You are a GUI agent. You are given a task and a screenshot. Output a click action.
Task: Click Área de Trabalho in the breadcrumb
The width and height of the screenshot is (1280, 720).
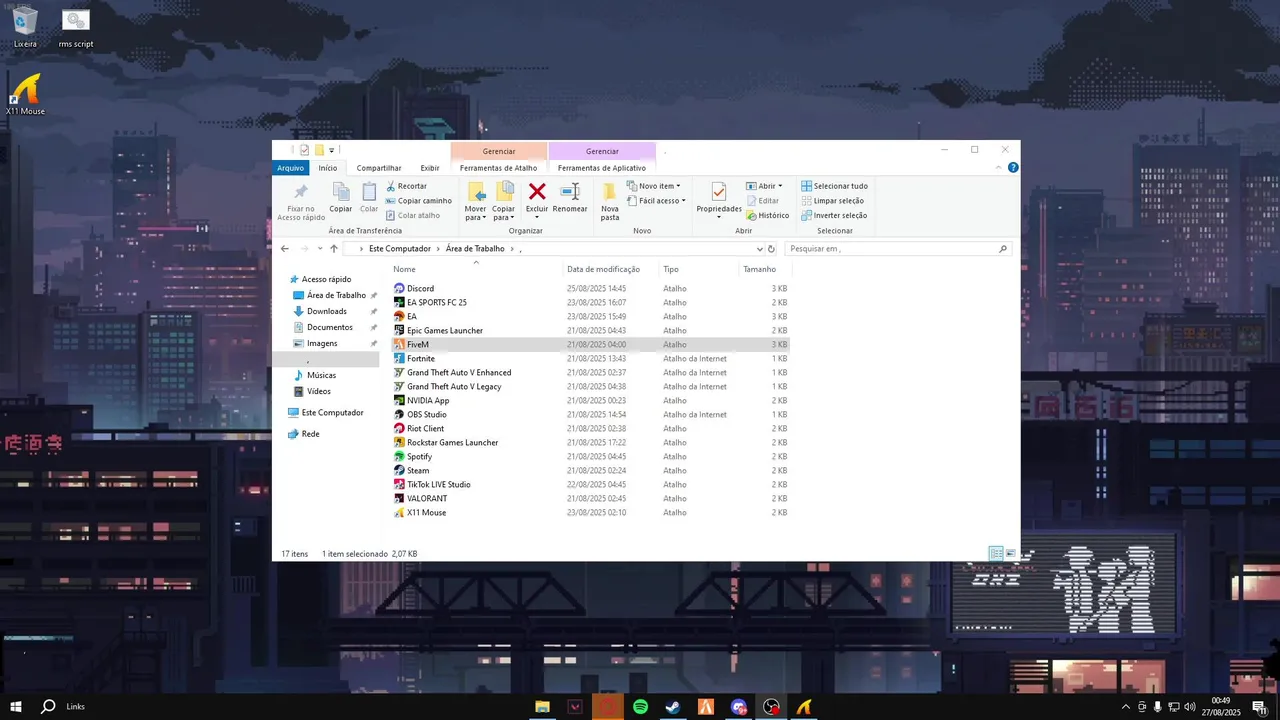pos(475,249)
